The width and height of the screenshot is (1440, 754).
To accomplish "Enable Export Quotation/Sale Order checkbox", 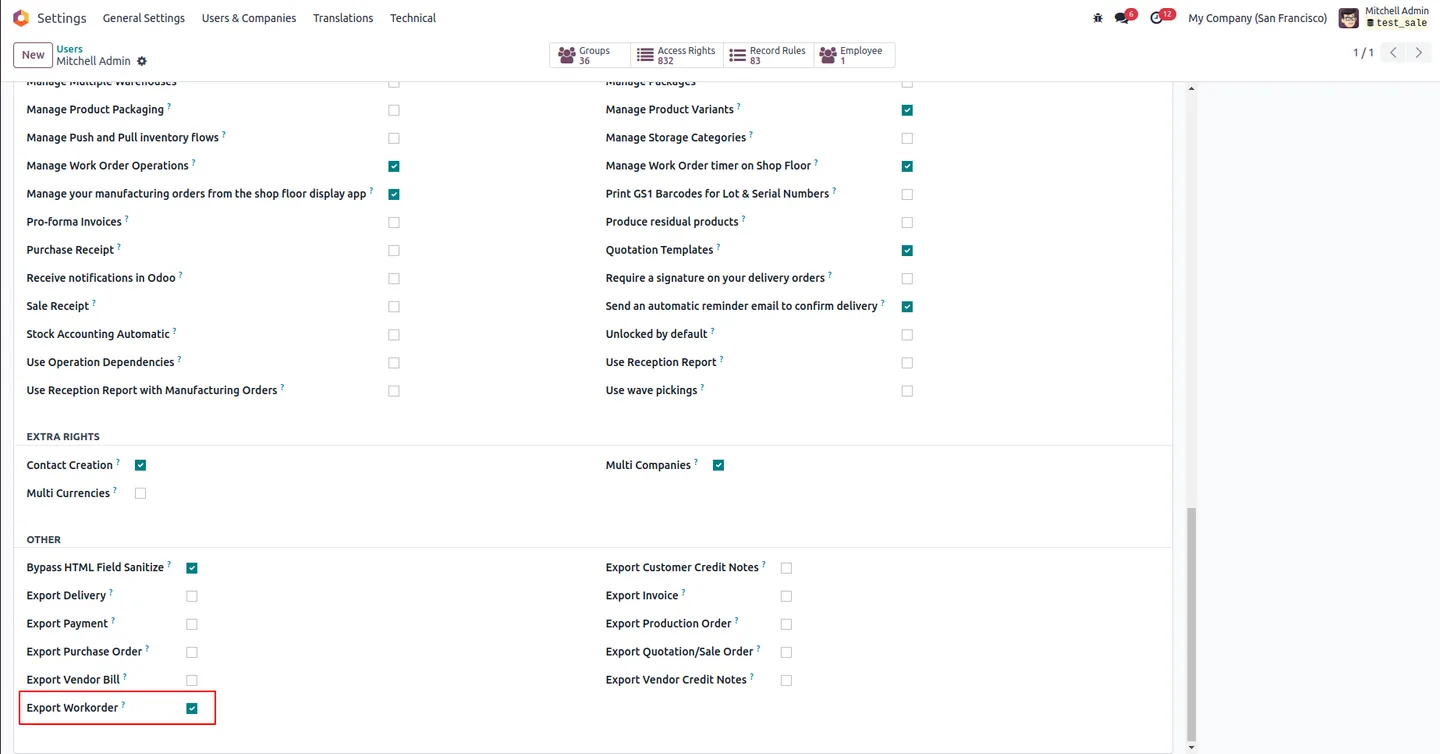I will click(x=786, y=652).
